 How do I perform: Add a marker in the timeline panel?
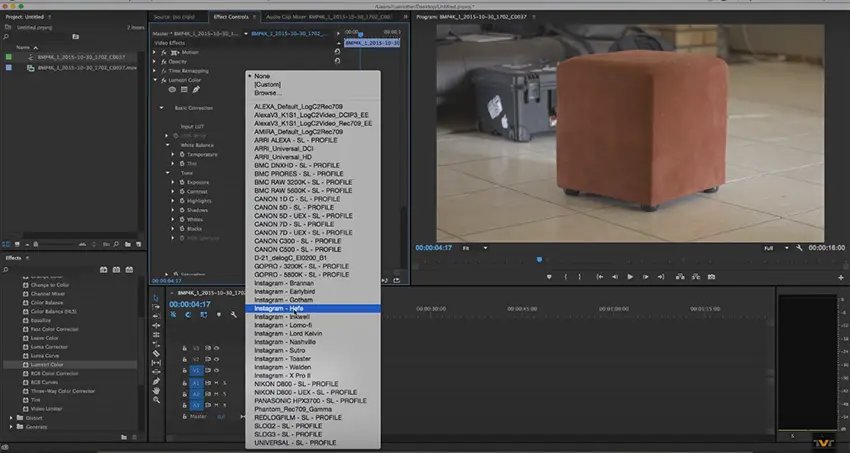click(x=219, y=314)
